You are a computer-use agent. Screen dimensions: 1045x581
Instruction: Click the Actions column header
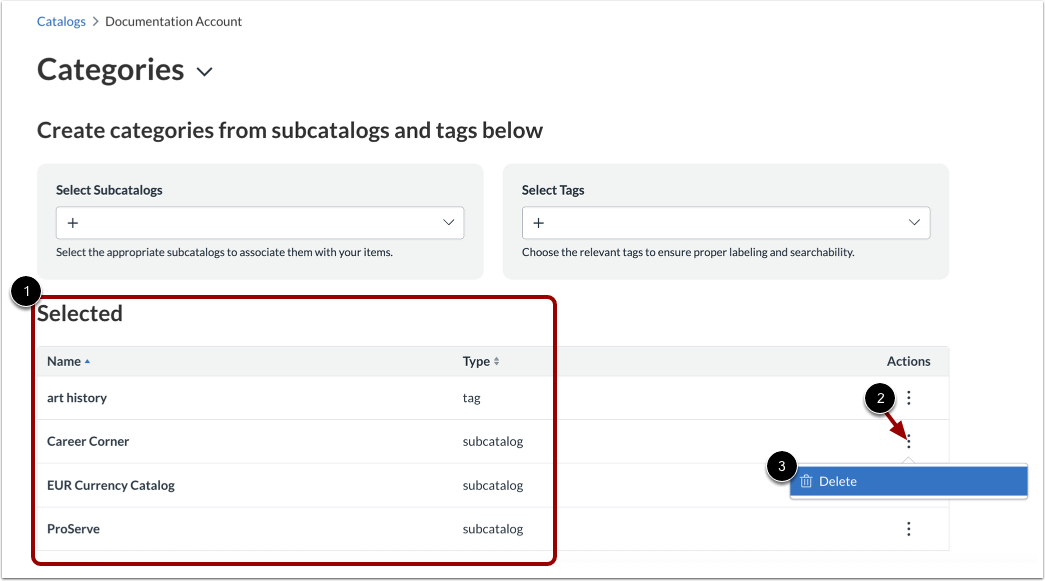click(908, 361)
